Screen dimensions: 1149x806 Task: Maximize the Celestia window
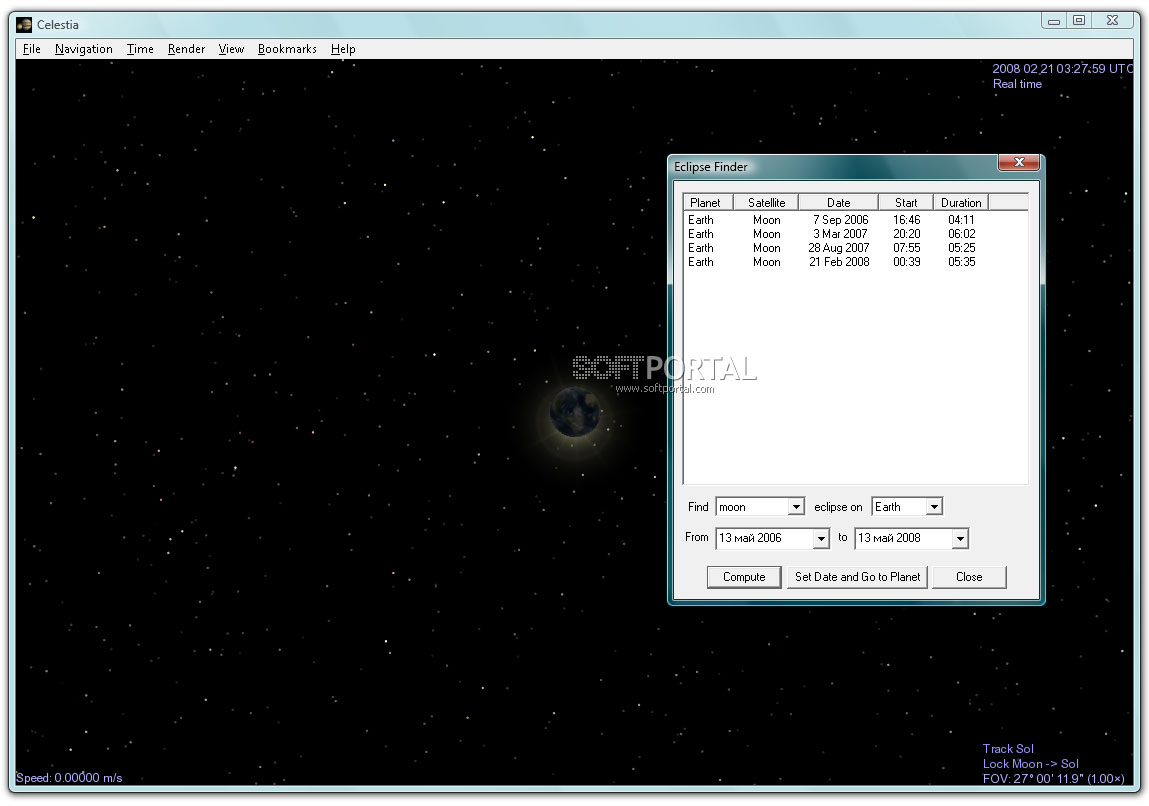1079,21
